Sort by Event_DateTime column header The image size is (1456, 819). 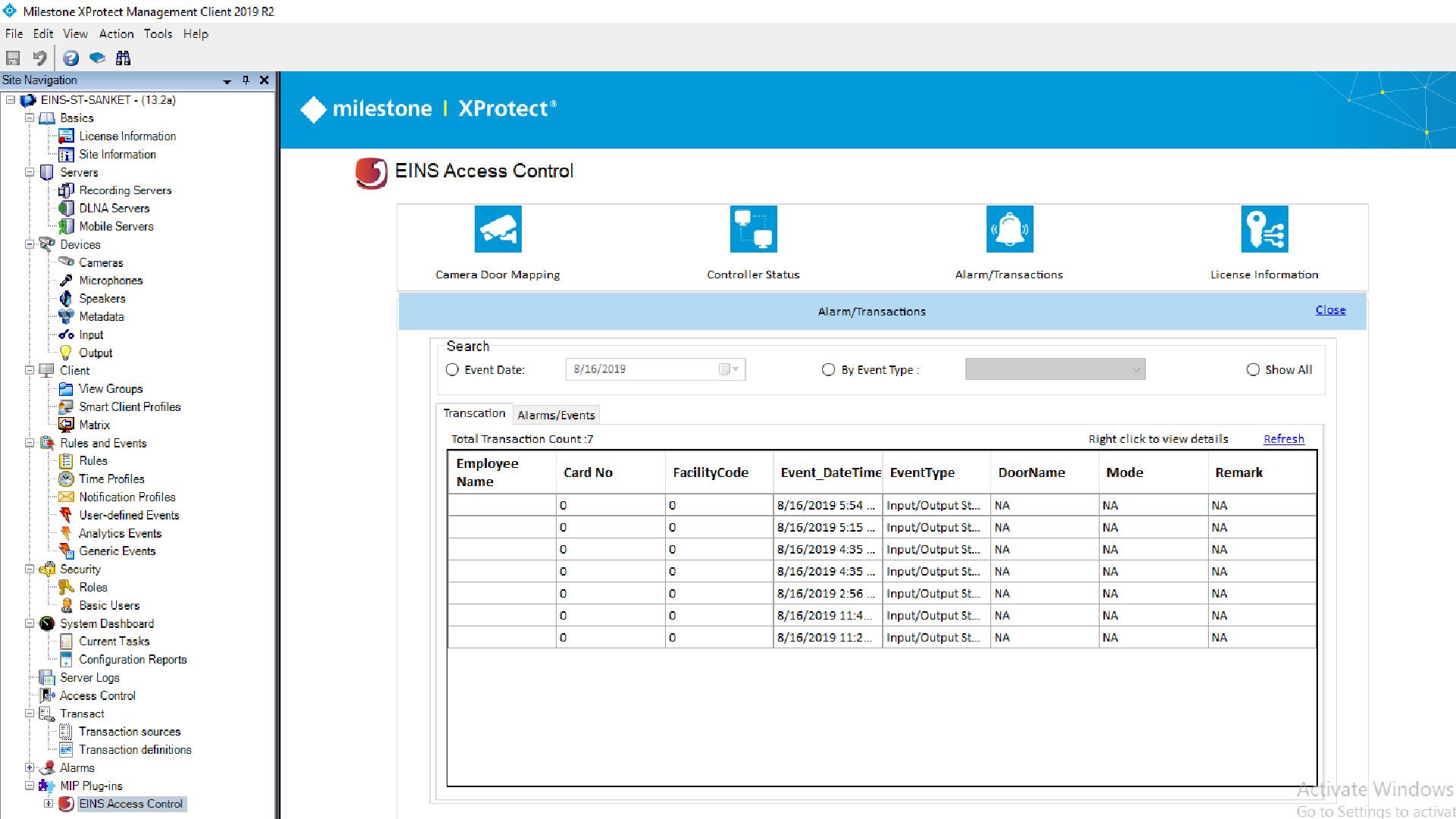[828, 472]
